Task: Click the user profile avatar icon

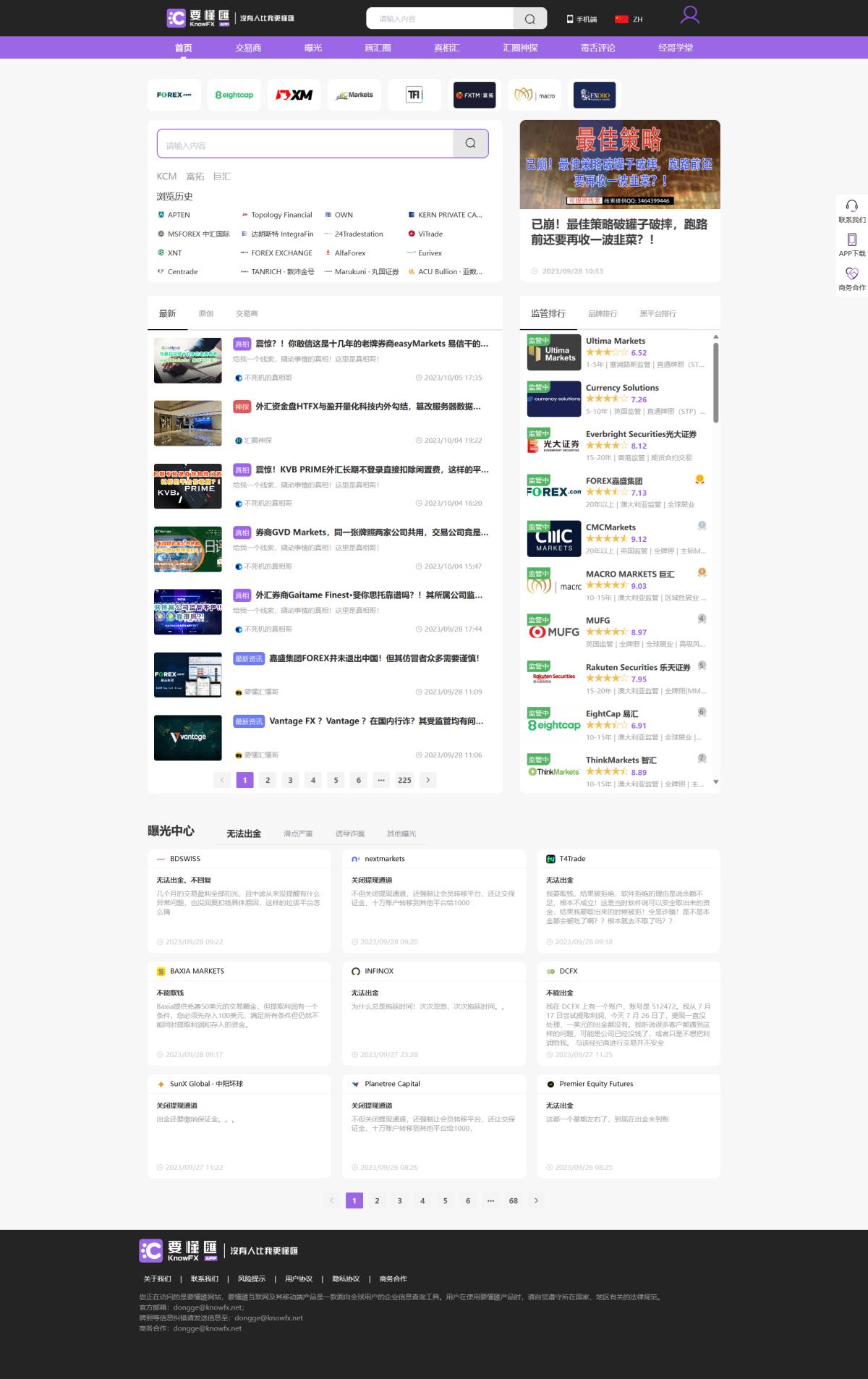Action: tap(690, 15)
